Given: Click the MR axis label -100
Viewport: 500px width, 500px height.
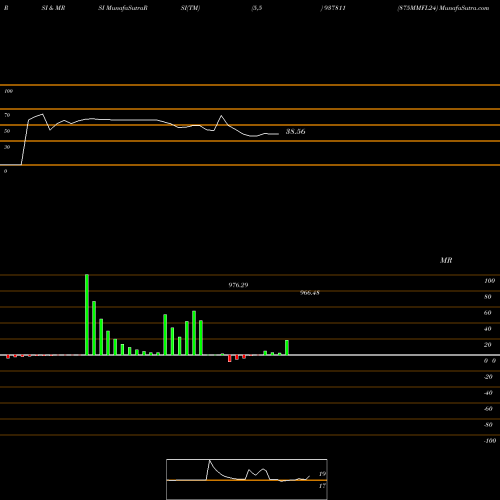Looking at the screenshot, I should tap(490, 441).
